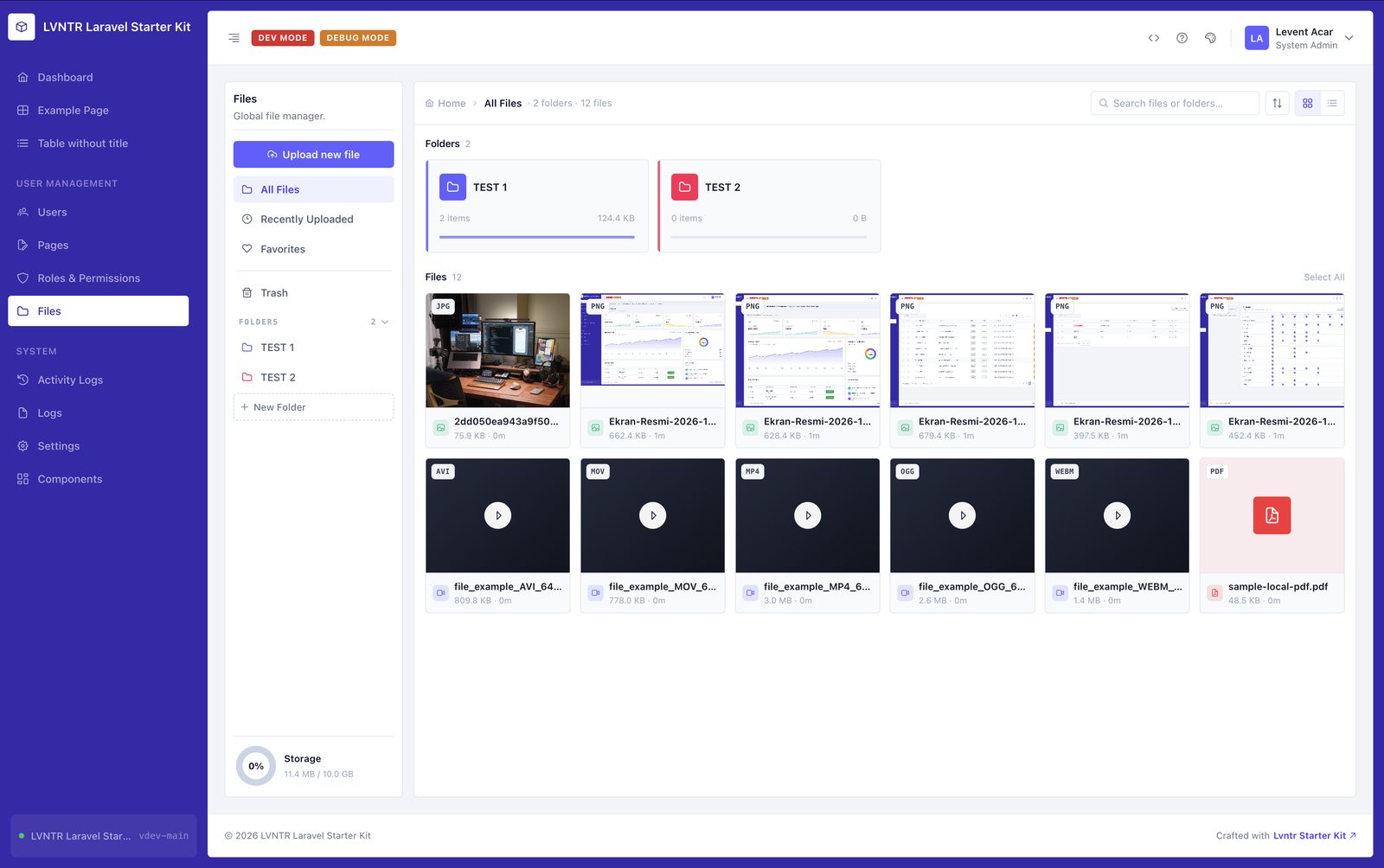Click the purple TEST 1 folder icon

pyautogui.click(x=452, y=187)
